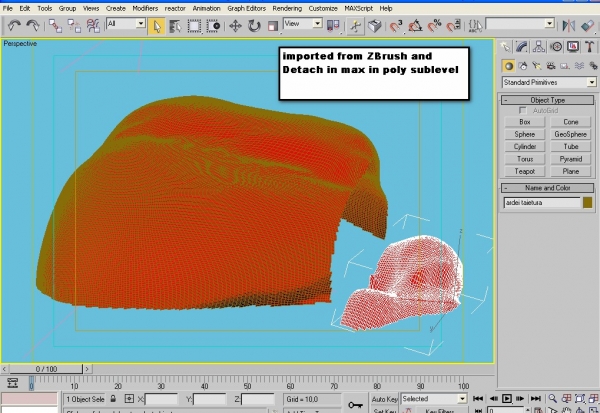Viewport: 600px width, 413px height.
Task: Click the Use Pivot Point Center icon
Action: tap(333, 26)
